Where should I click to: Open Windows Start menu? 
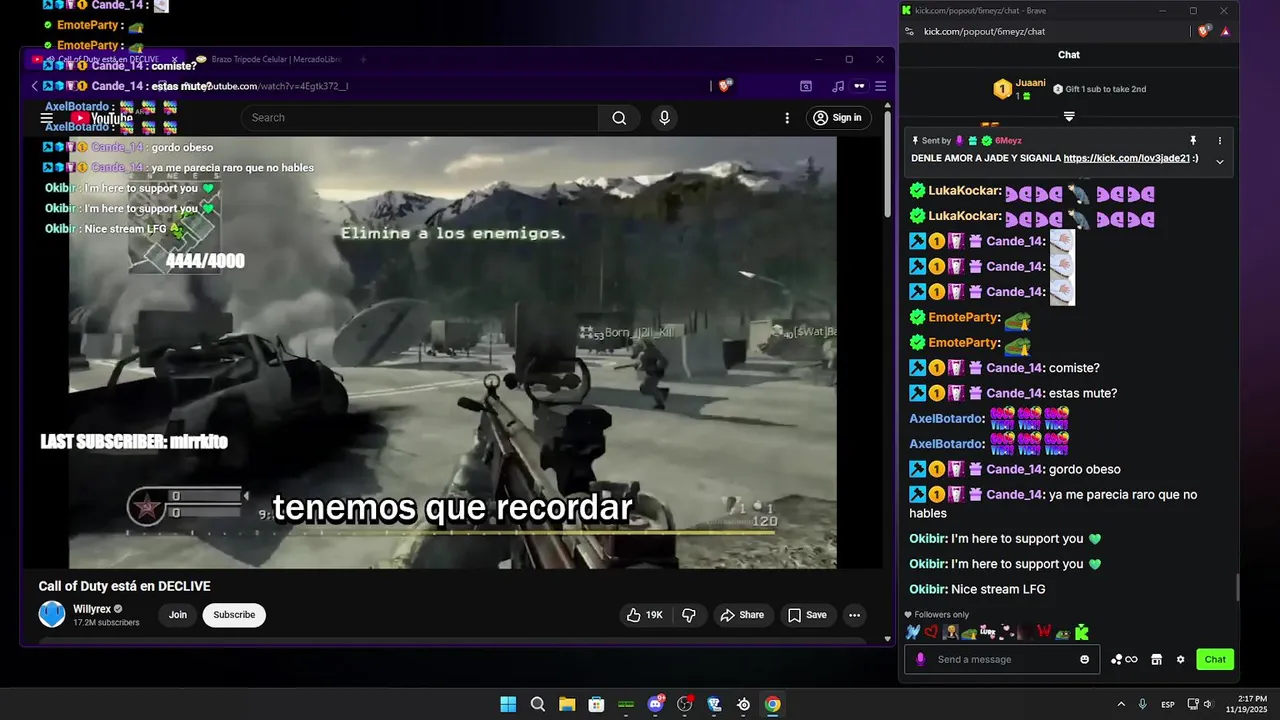508,704
